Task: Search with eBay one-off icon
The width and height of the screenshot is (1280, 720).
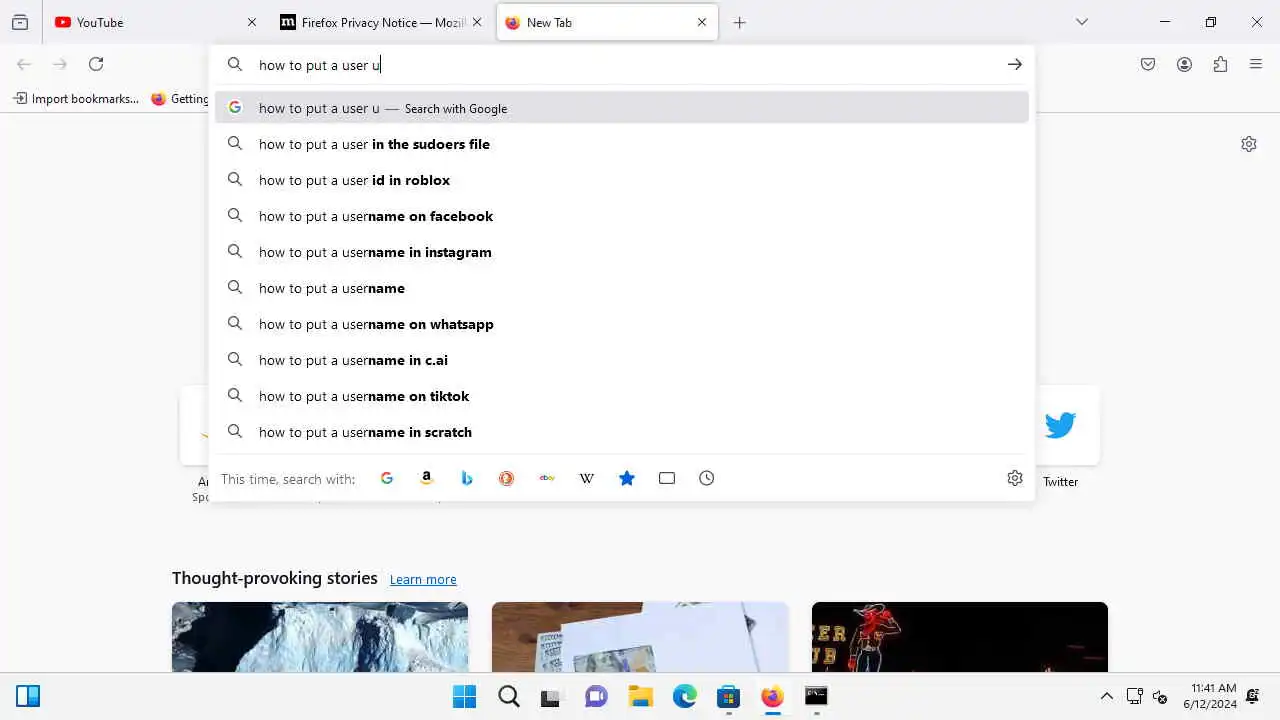Action: click(547, 478)
